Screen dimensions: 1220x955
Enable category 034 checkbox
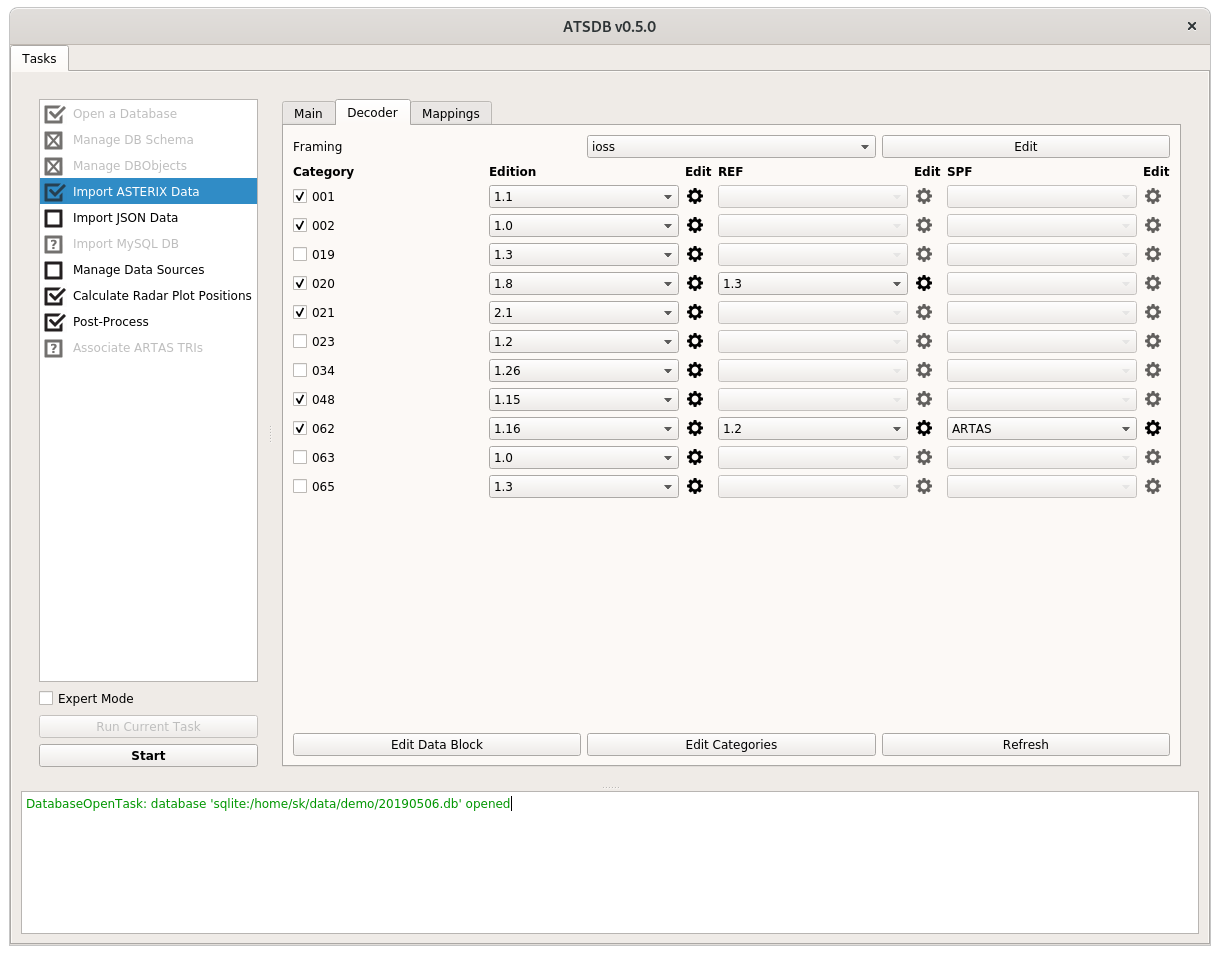300,371
